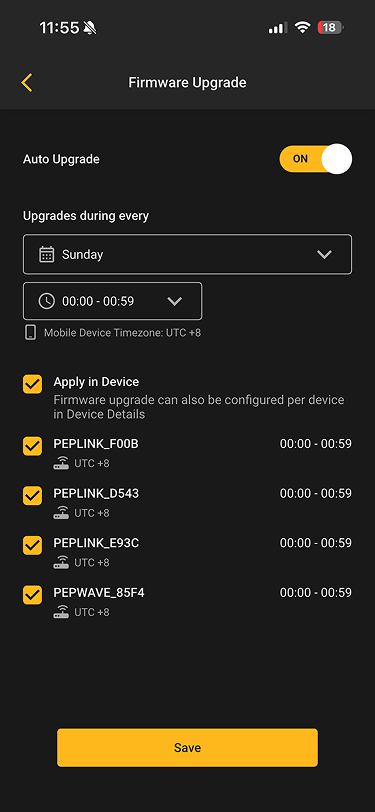Uncheck the Apply in Device checkbox
Viewport: 375px width, 812px height.
point(33,384)
